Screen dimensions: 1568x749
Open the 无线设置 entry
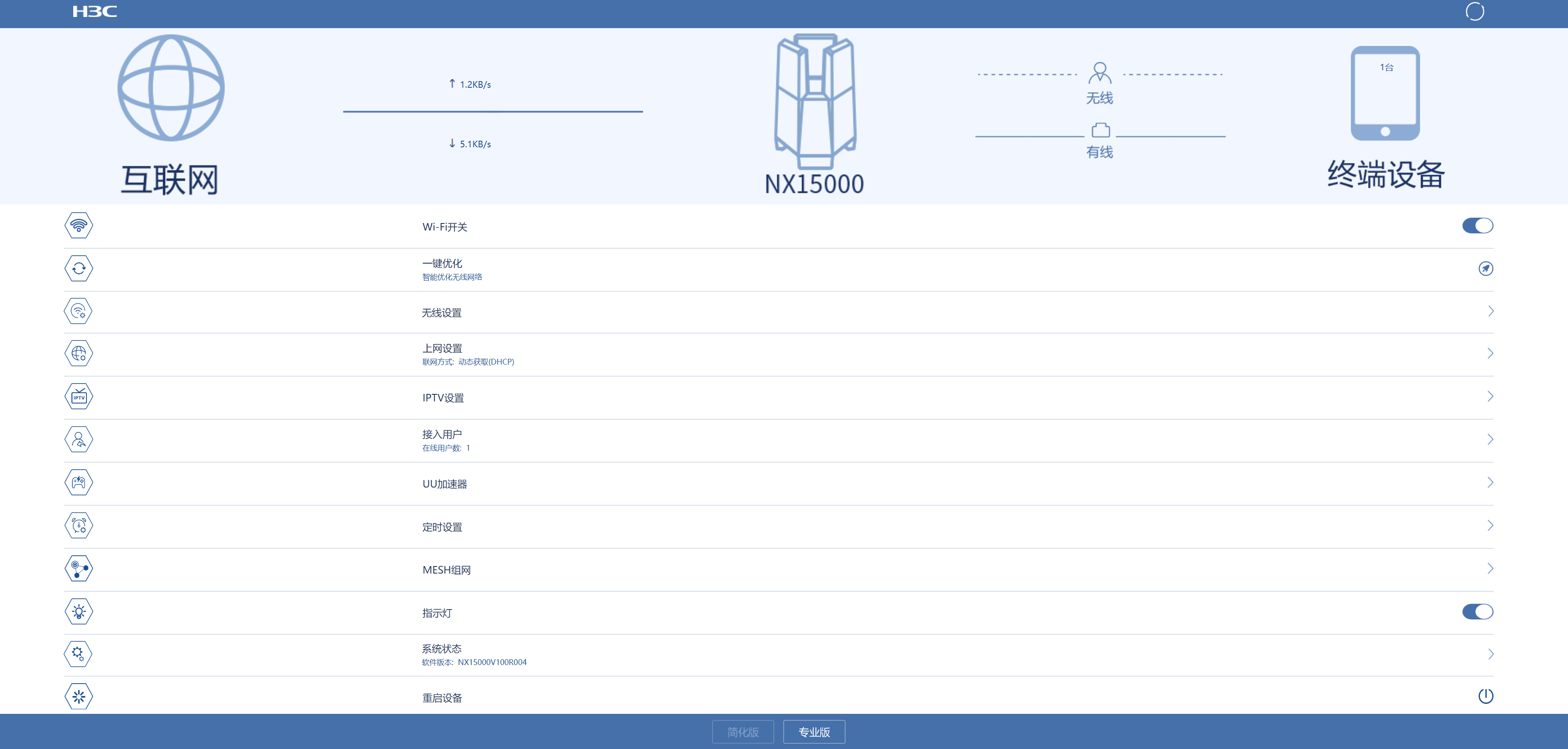442,313
